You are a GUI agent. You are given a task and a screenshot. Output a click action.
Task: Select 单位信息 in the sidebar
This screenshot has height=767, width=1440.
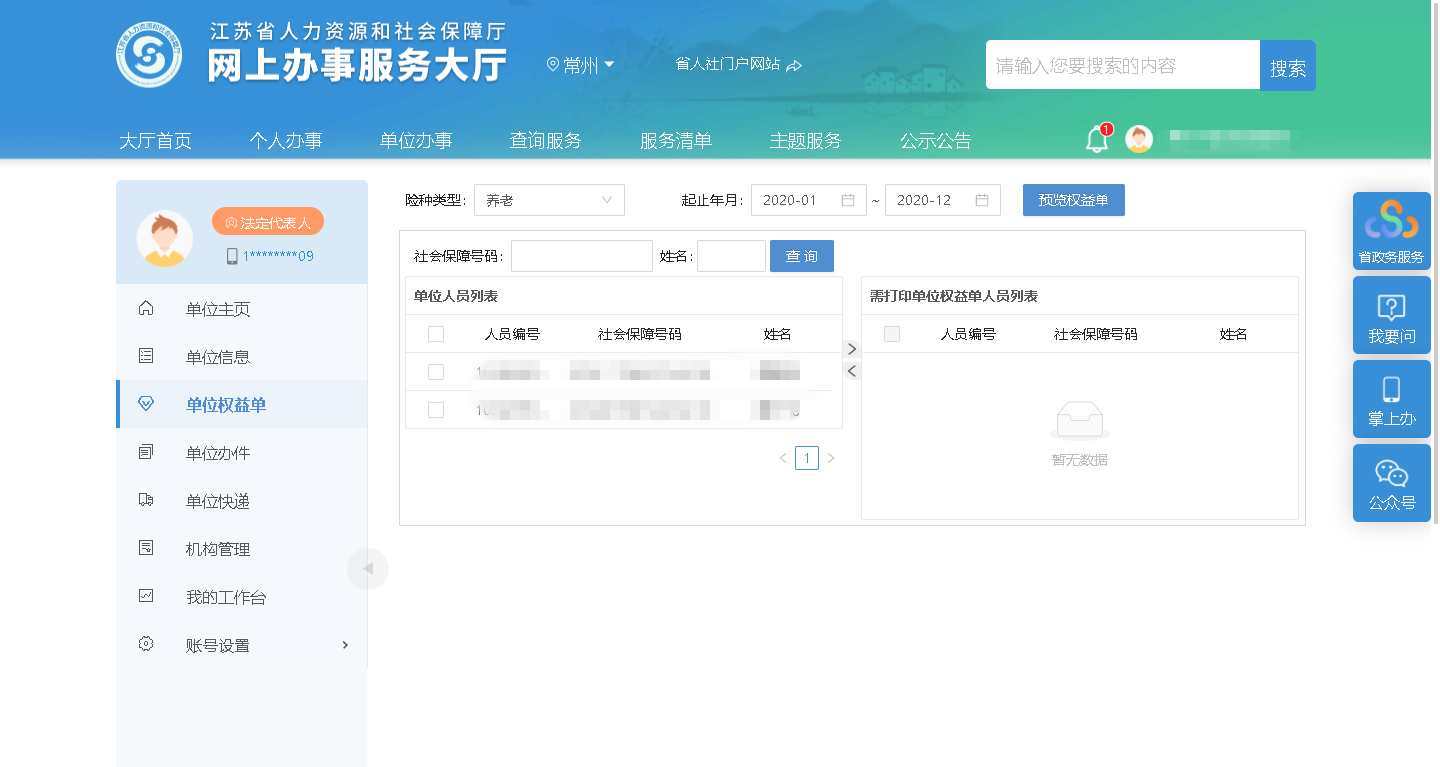tap(218, 357)
